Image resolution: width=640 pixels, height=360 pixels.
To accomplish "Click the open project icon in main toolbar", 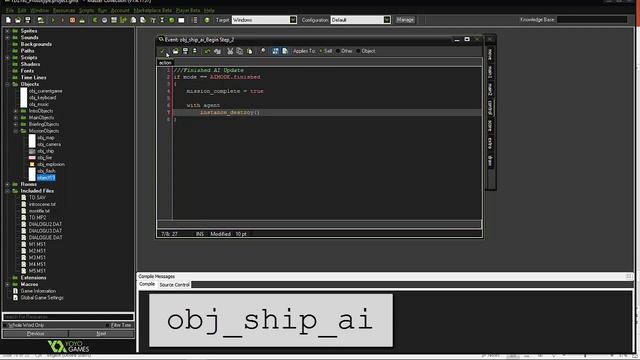I will 18,20.
